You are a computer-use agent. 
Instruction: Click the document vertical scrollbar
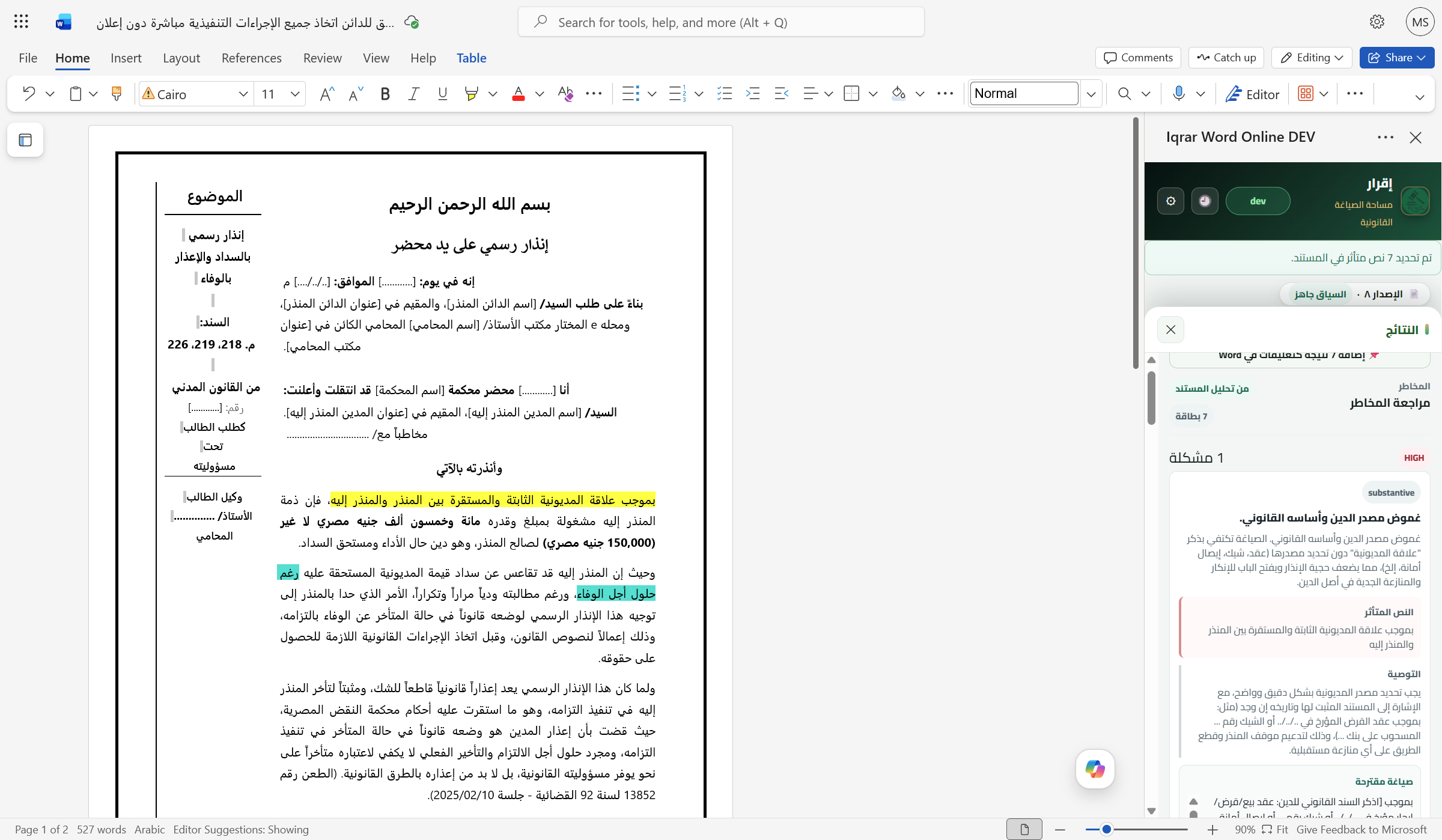point(1135,243)
